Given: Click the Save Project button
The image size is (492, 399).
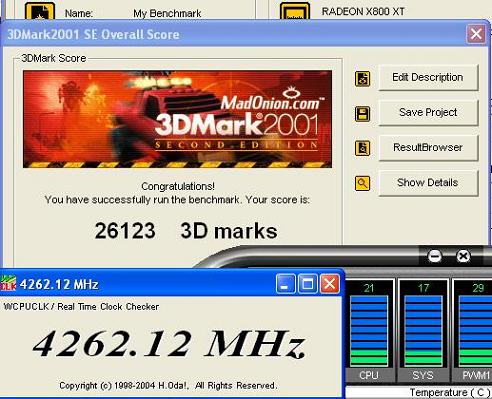Looking at the screenshot, I should (428, 112).
